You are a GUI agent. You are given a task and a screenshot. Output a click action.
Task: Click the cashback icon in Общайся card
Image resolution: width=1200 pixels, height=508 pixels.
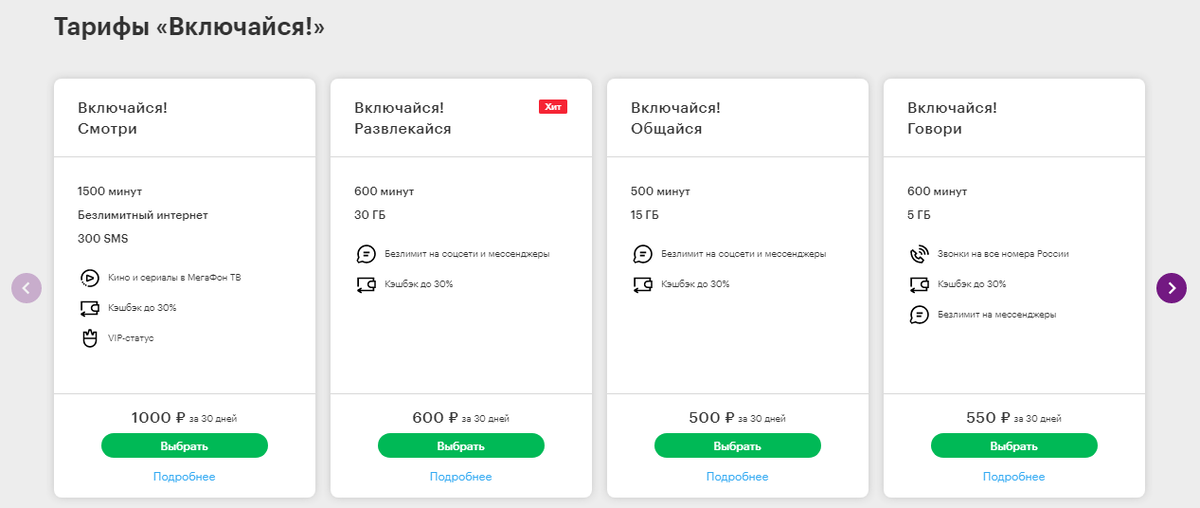click(643, 284)
